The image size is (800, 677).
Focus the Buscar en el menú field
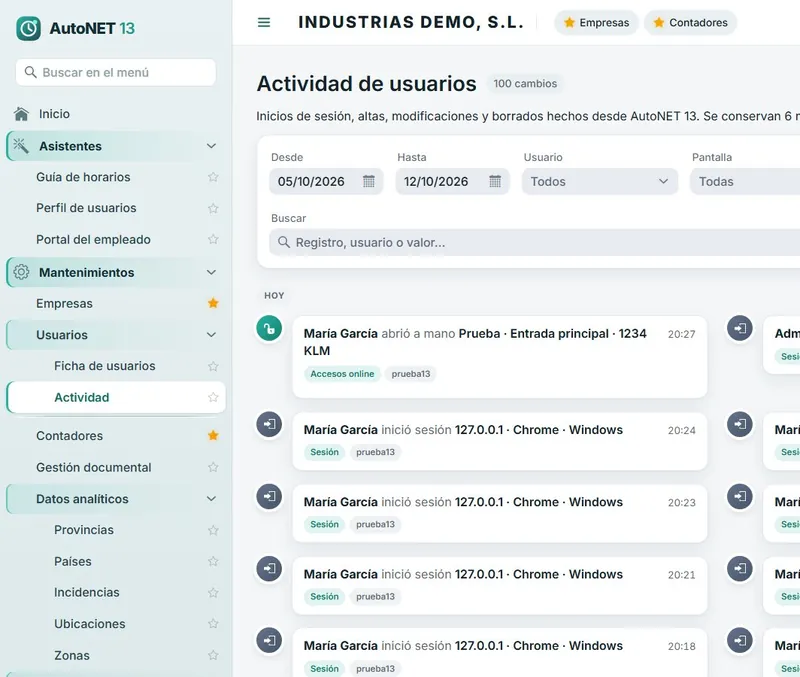116,72
